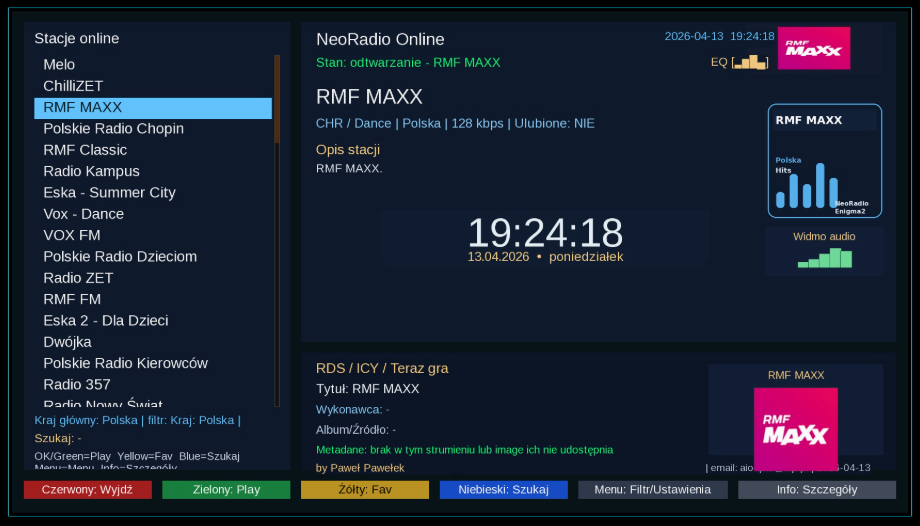Click the RMF MAXX logo in the top corner
920x526 pixels.
(x=814, y=48)
